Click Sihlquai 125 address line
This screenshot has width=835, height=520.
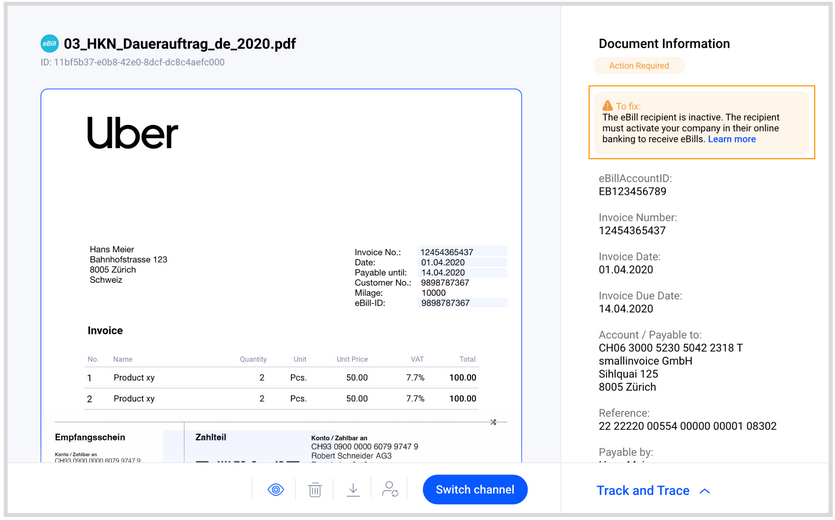[x=628, y=374]
